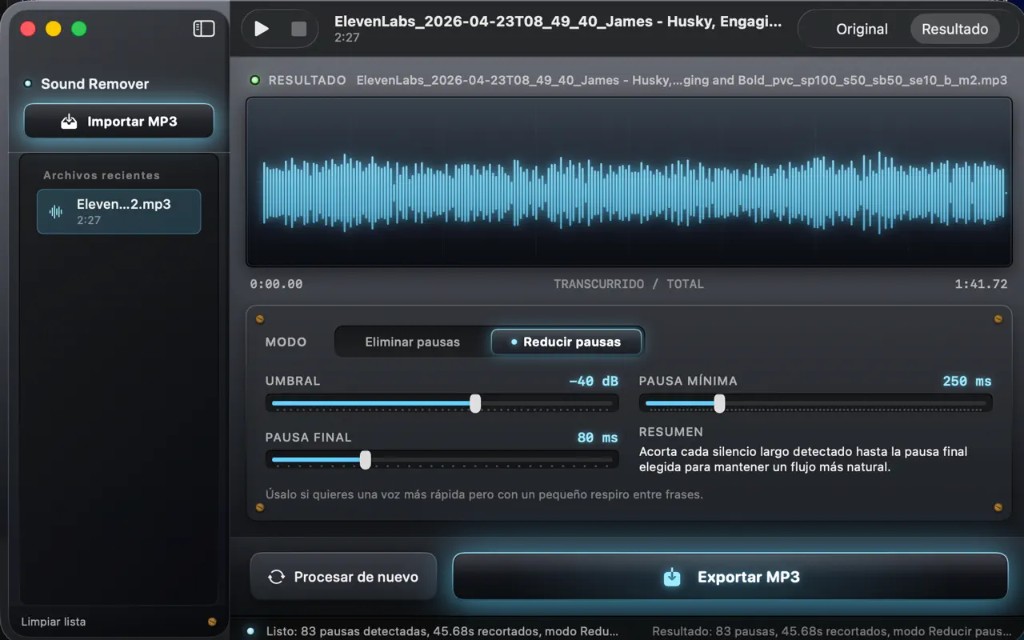Click the hint starting with Úsalo si quieres
The image size is (1024, 640).
(484, 494)
